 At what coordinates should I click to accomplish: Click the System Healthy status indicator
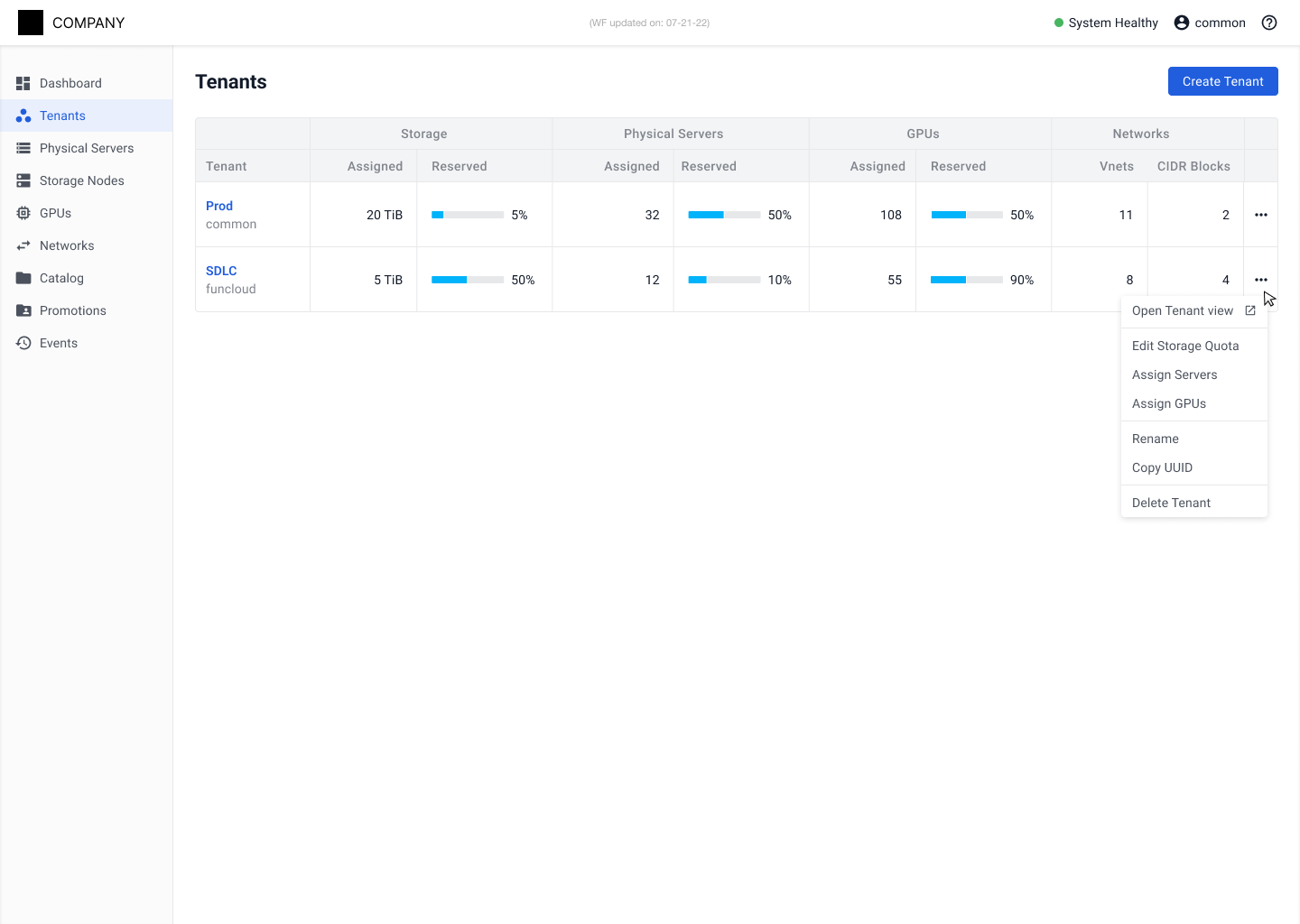[x=1106, y=23]
